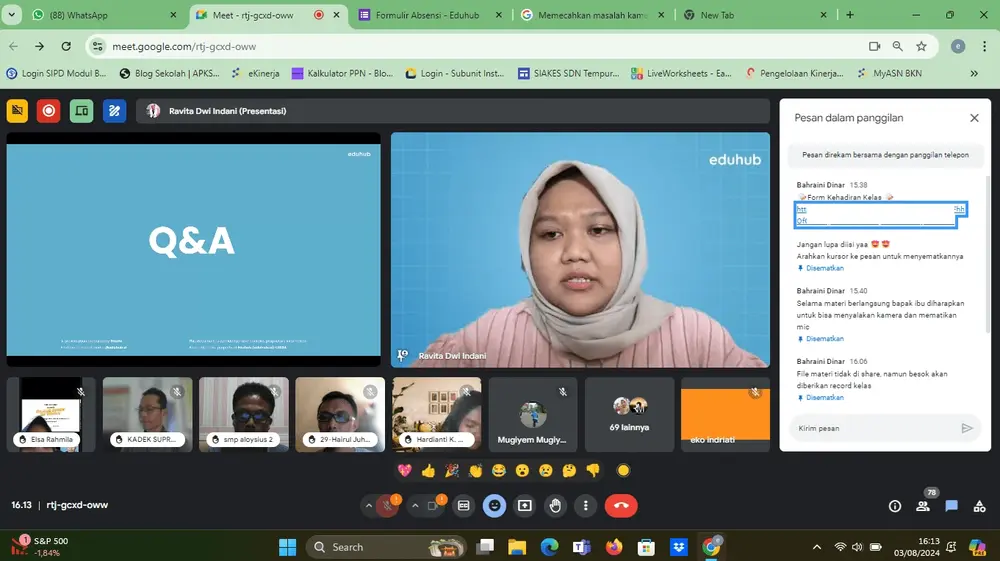The width and height of the screenshot is (1000, 561).
Task: Show hidden system tray icons chevron
Action: [816, 547]
